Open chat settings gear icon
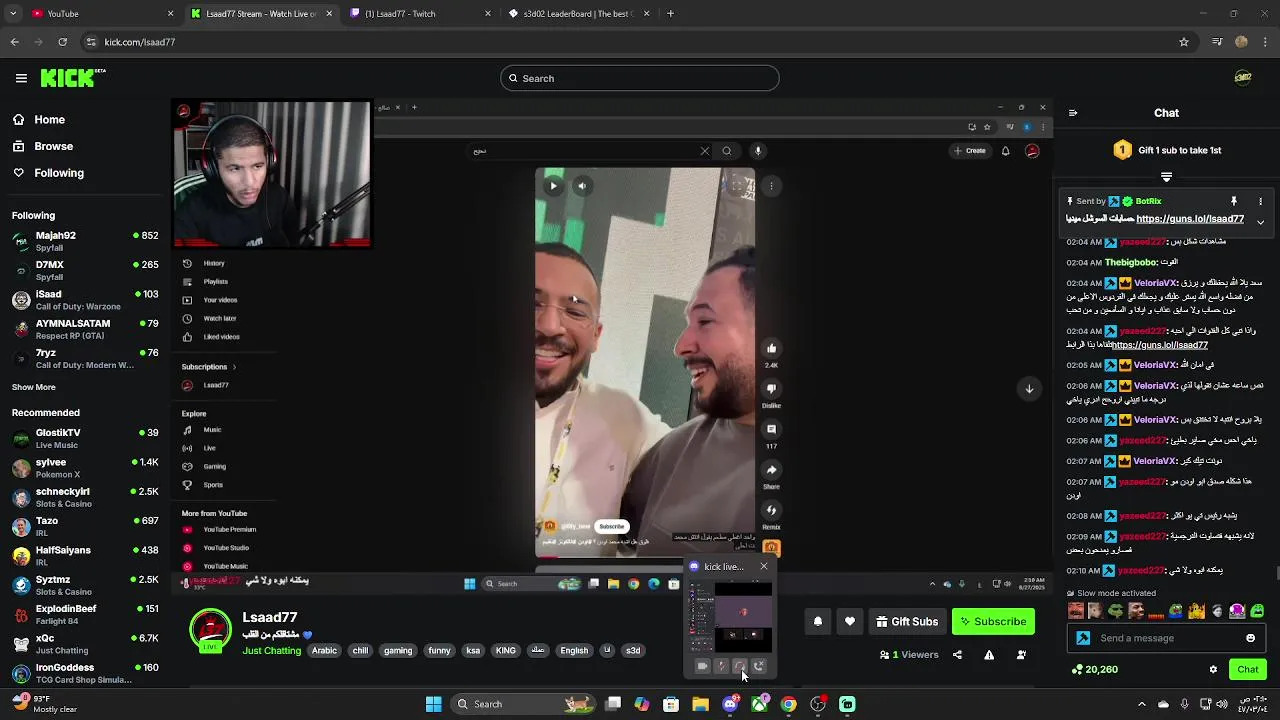Image resolution: width=1280 pixels, height=720 pixels. click(1213, 669)
